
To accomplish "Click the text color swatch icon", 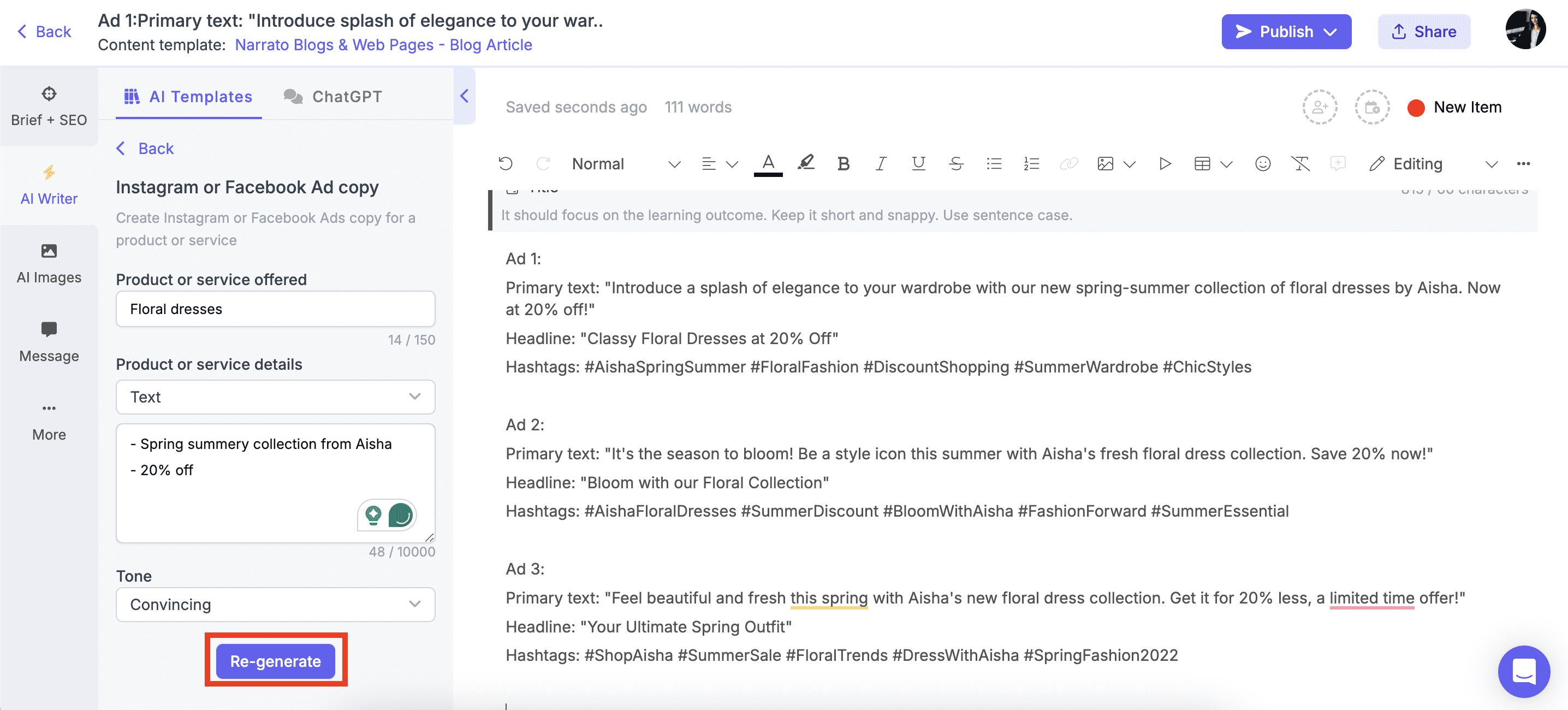I will tap(769, 162).
